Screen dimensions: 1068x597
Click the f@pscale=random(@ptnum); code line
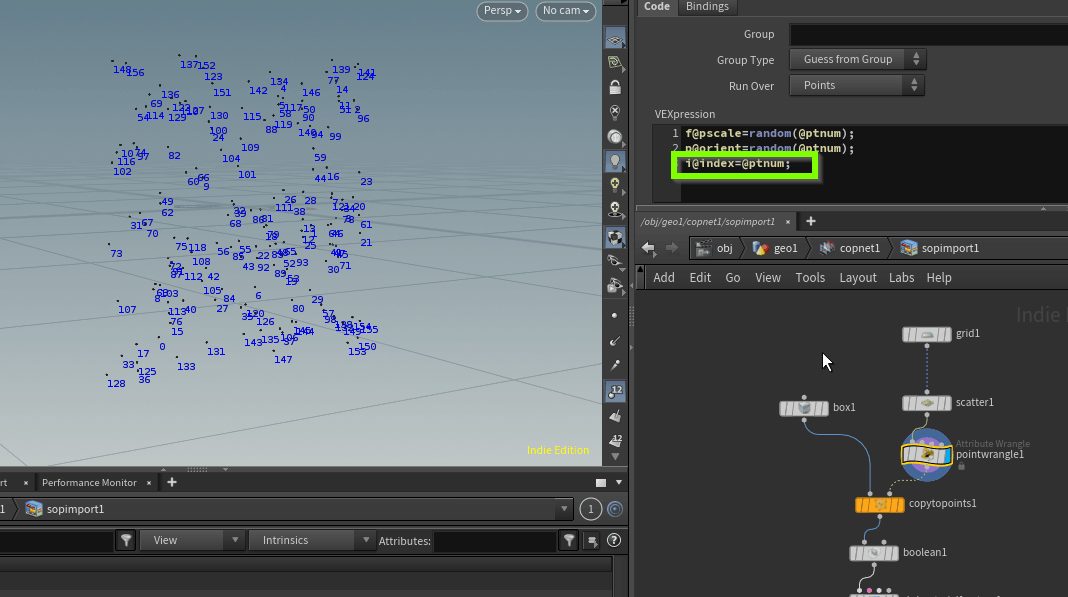click(x=769, y=134)
